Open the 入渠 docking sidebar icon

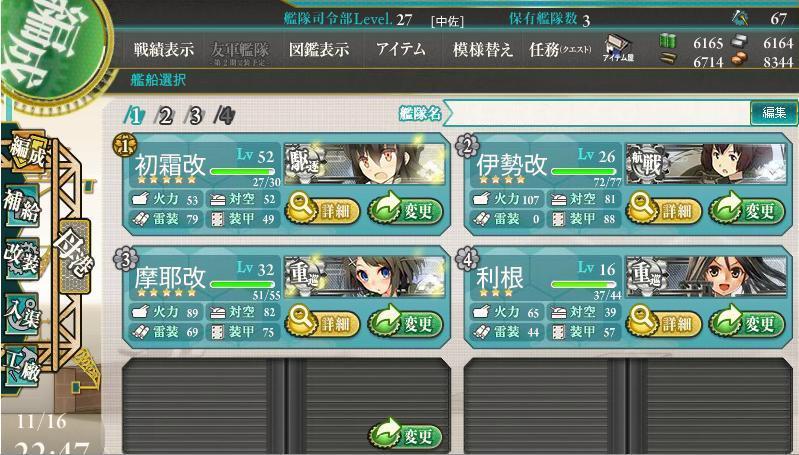21,314
